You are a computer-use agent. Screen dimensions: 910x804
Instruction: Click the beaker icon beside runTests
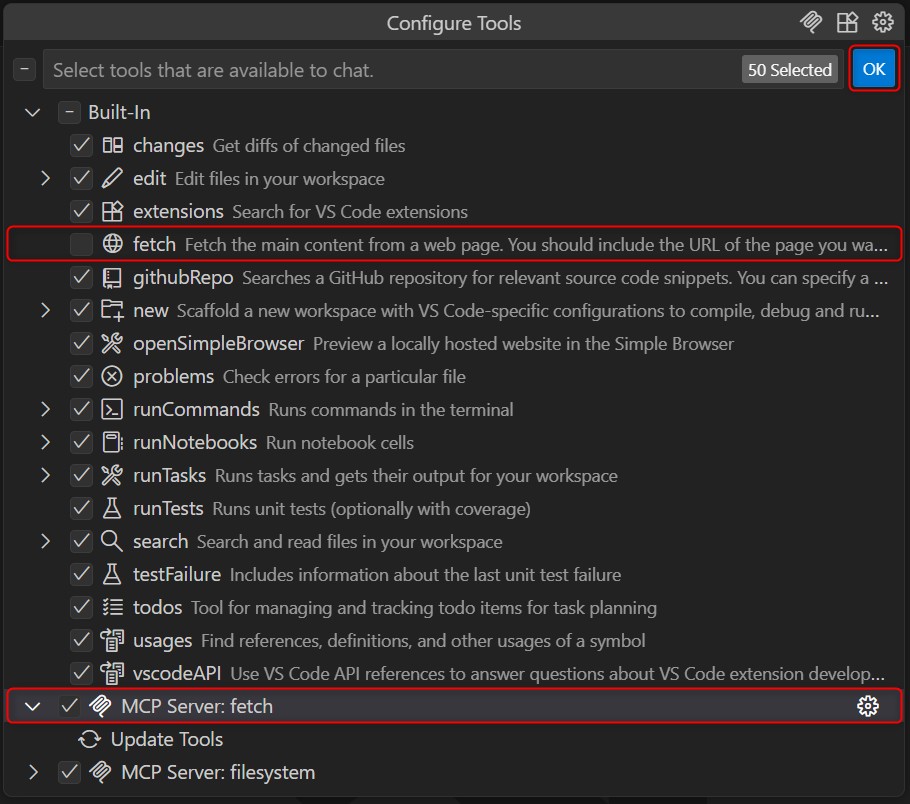(112, 509)
